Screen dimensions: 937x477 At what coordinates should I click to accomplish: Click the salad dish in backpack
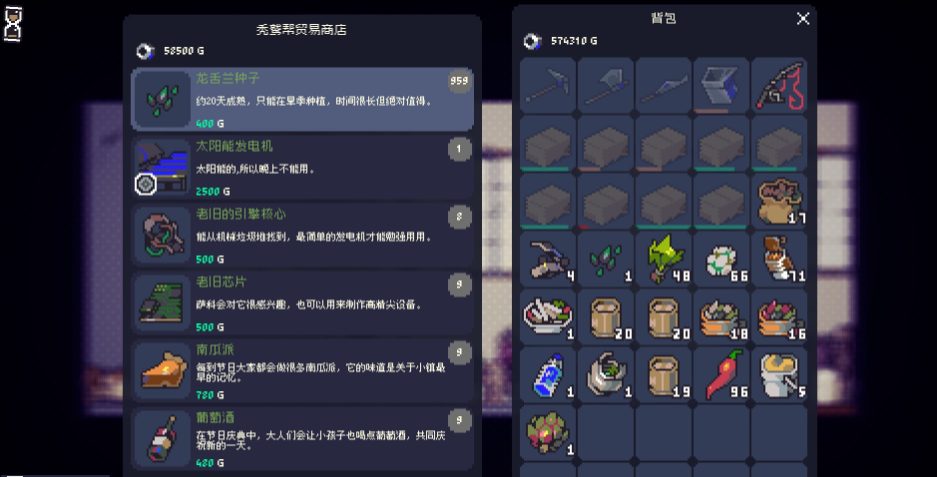click(x=547, y=317)
